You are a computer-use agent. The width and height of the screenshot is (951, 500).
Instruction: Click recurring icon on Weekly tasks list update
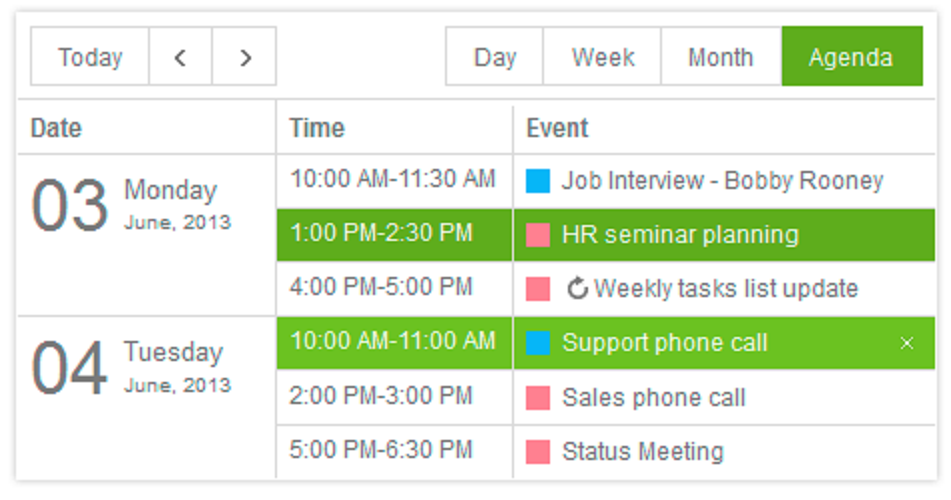click(x=577, y=290)
